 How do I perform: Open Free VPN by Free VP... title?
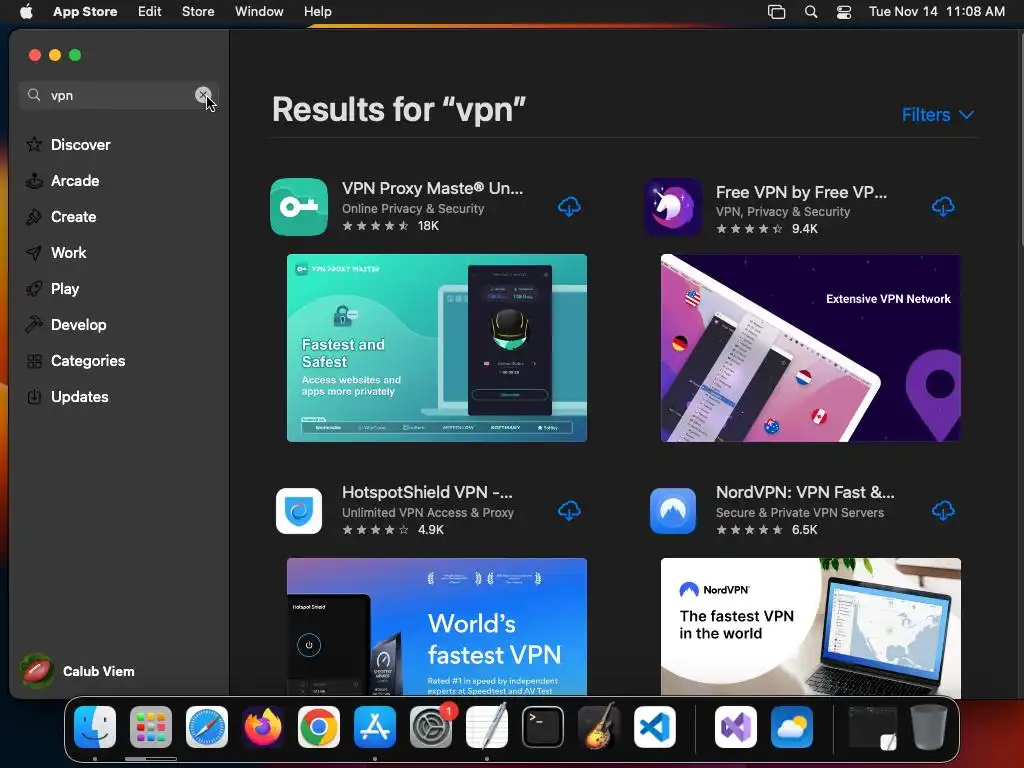[x=801, y=193]
